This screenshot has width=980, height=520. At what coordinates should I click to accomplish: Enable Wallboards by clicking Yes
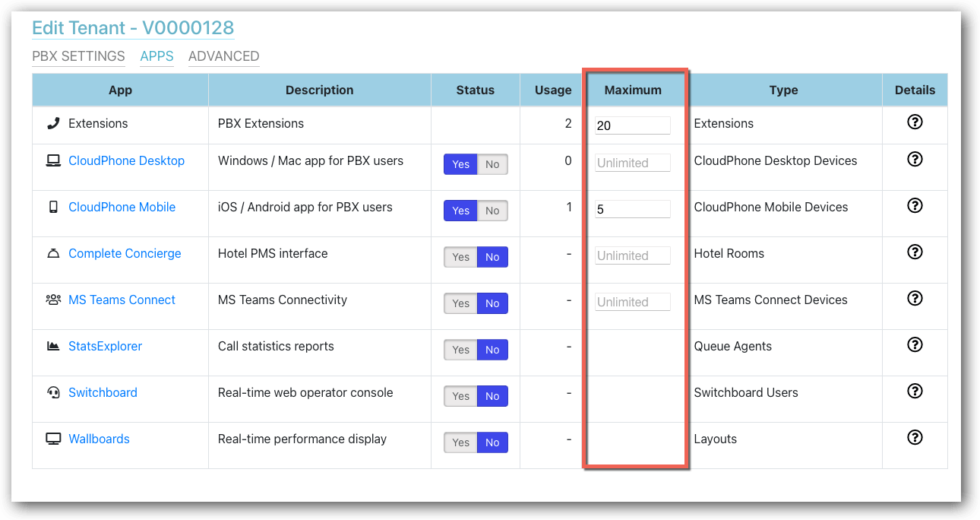click(x=460, y=442)
